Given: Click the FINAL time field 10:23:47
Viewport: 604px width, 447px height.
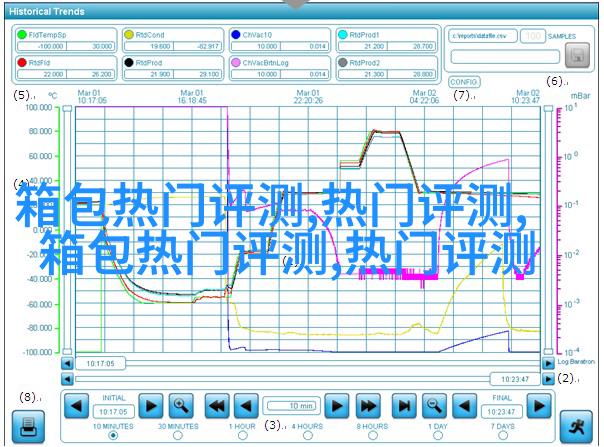Looking at the screenshot, I should point(501,412).
